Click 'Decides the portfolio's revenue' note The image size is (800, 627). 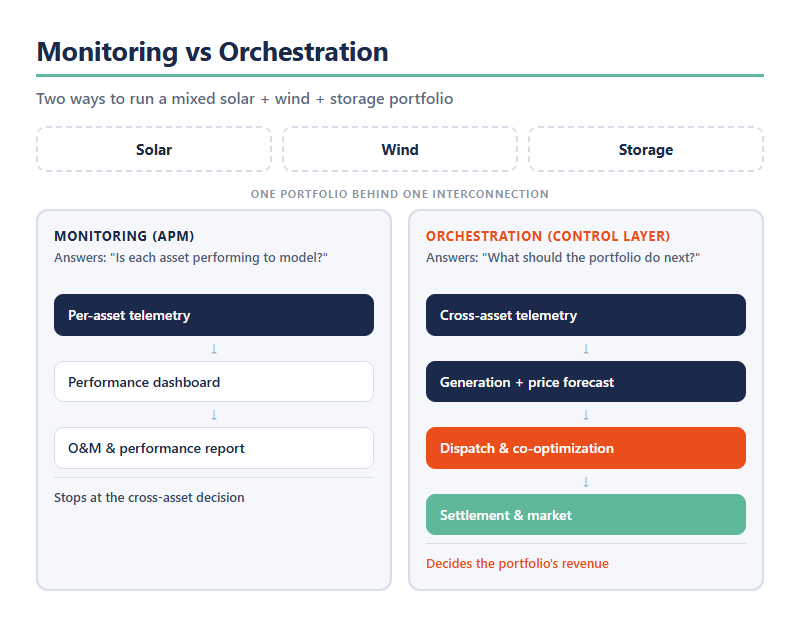[x=517, y=563]
